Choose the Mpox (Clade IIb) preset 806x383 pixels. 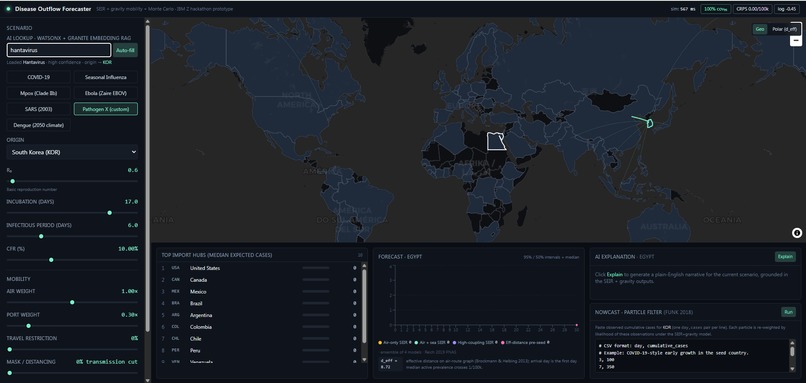click(x=39, y=93)
